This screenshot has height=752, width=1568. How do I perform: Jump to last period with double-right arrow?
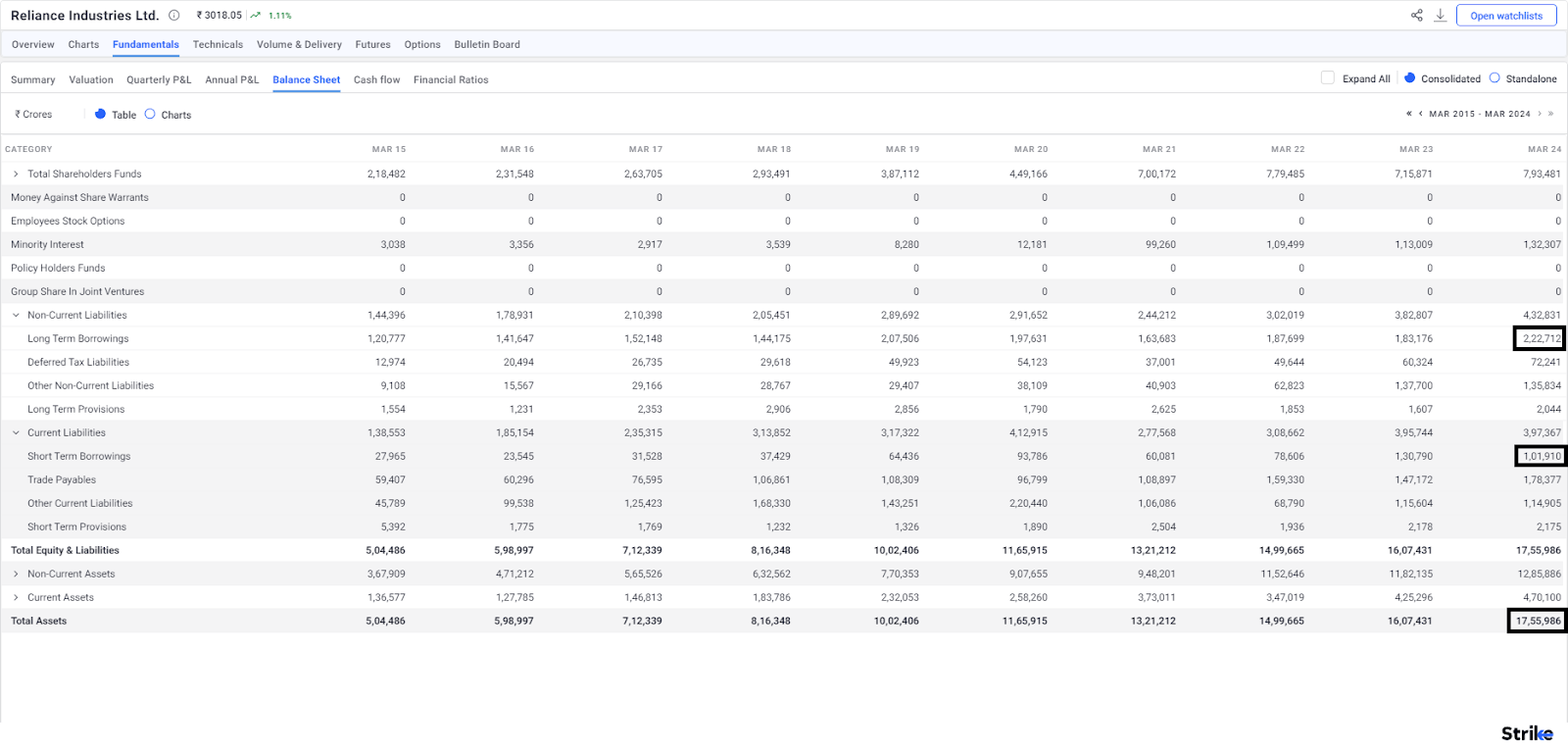click(1551, 114)
